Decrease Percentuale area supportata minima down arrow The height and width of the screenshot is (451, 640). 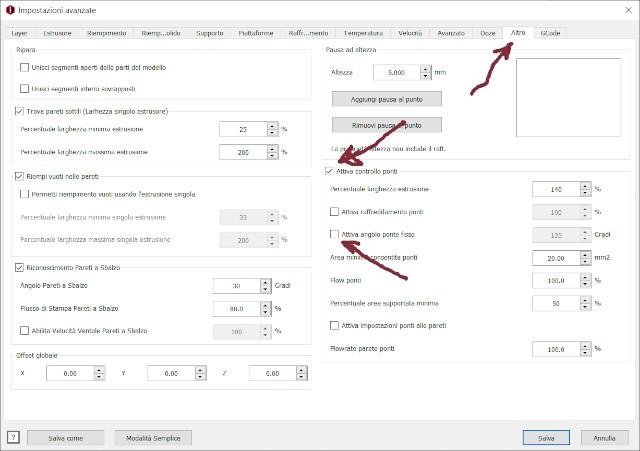(x=586, y=307)
